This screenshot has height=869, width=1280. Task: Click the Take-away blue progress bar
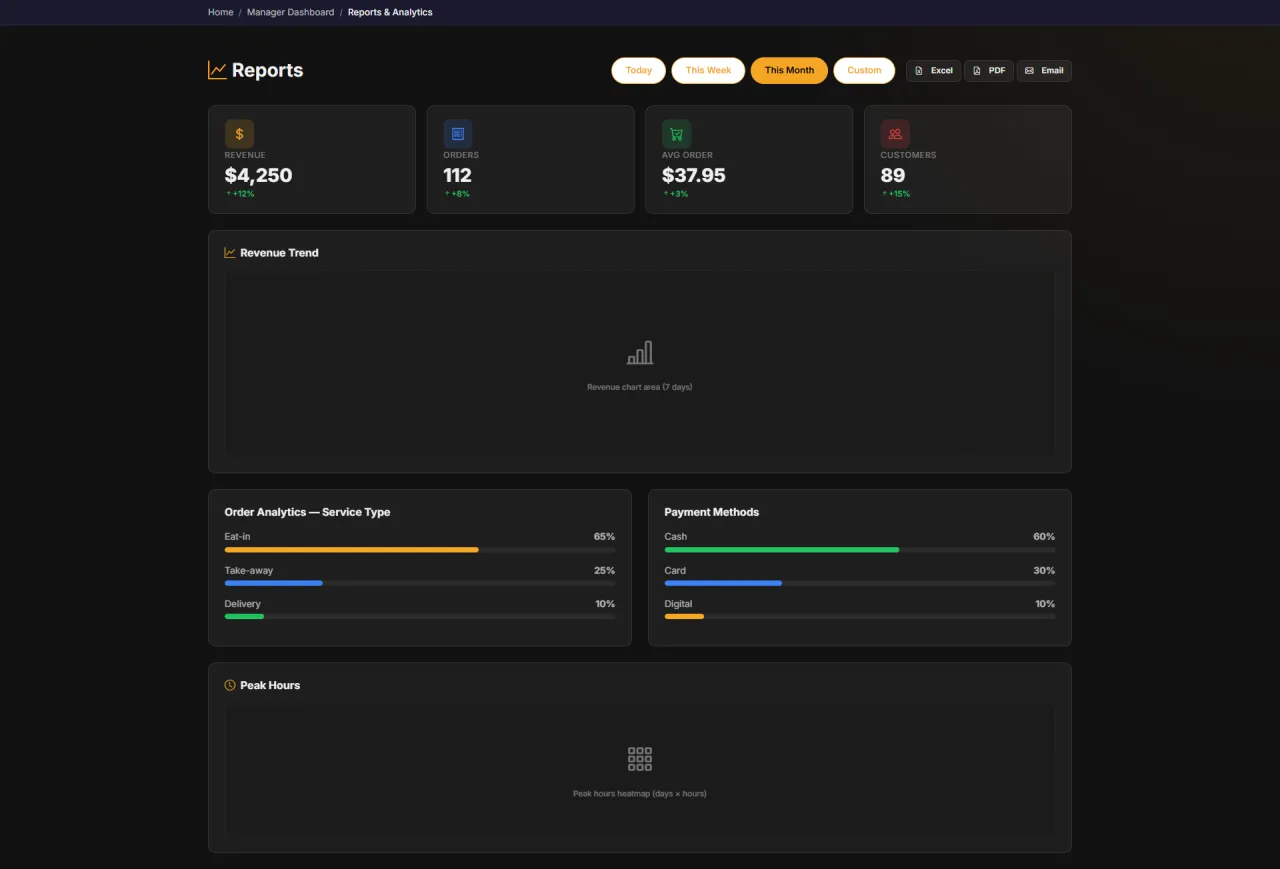click(274, 583)
